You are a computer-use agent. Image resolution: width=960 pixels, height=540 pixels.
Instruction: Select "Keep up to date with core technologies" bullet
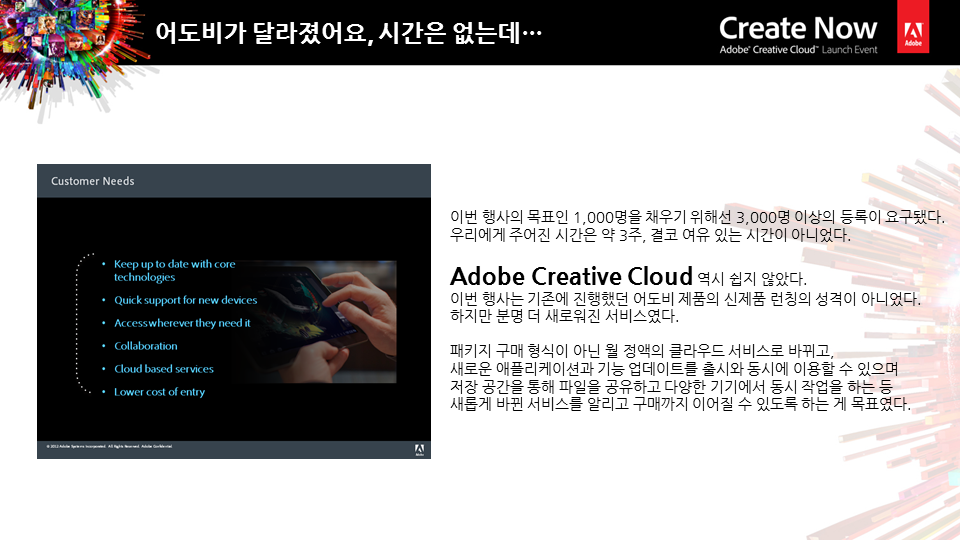174,270
